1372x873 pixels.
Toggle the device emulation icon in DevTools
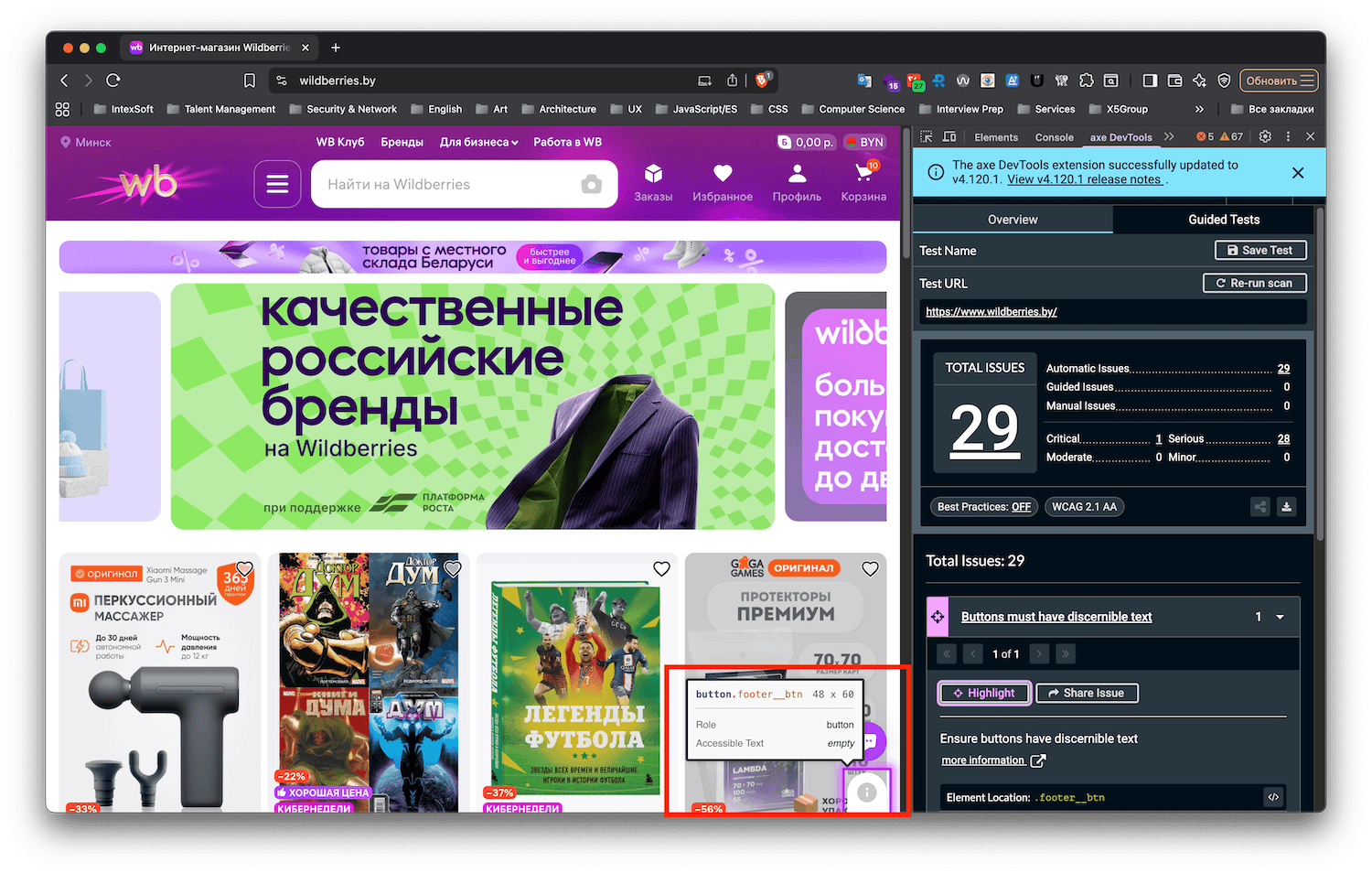[950, 136]
